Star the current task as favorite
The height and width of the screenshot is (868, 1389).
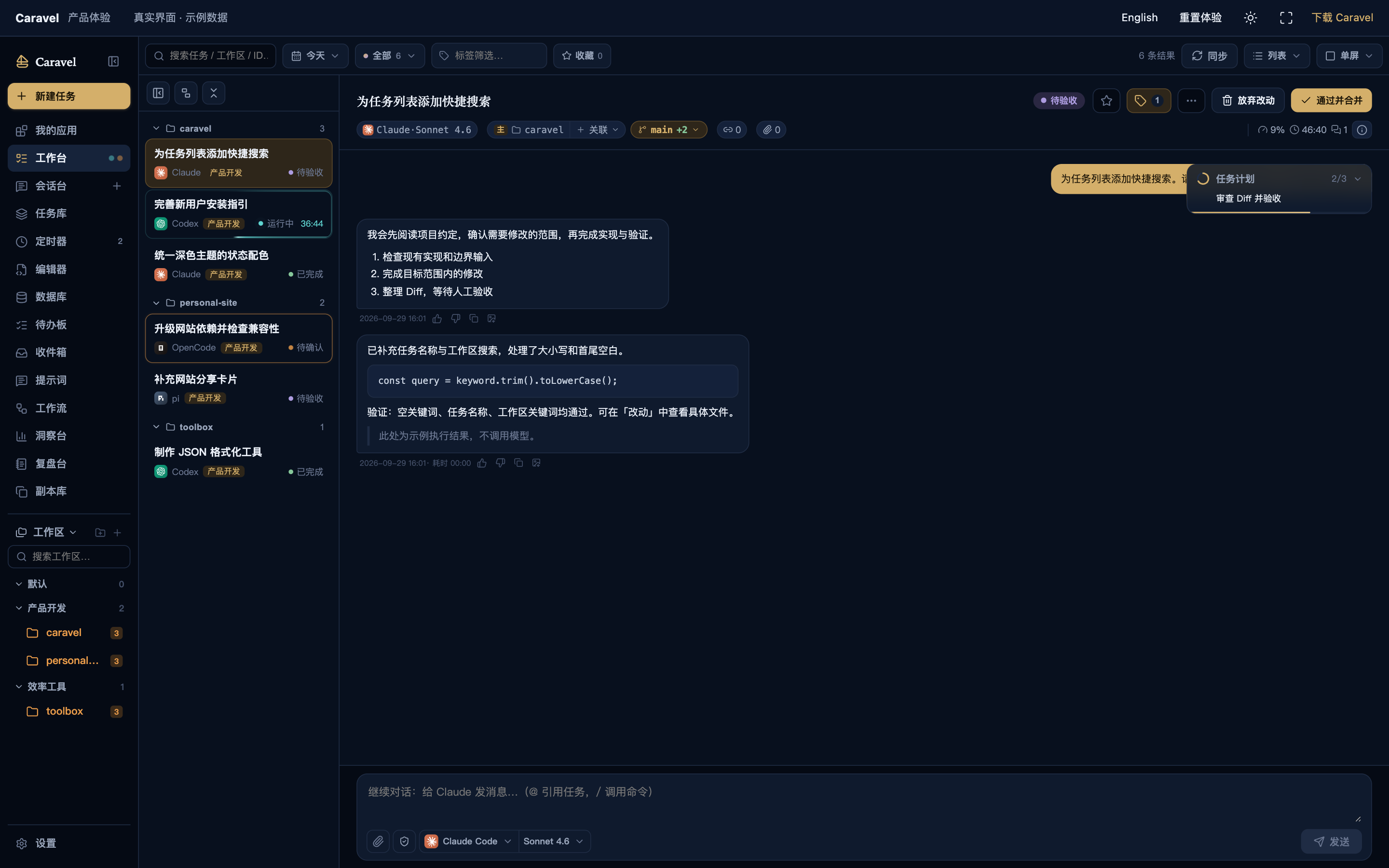click(x=1106, y=100)
